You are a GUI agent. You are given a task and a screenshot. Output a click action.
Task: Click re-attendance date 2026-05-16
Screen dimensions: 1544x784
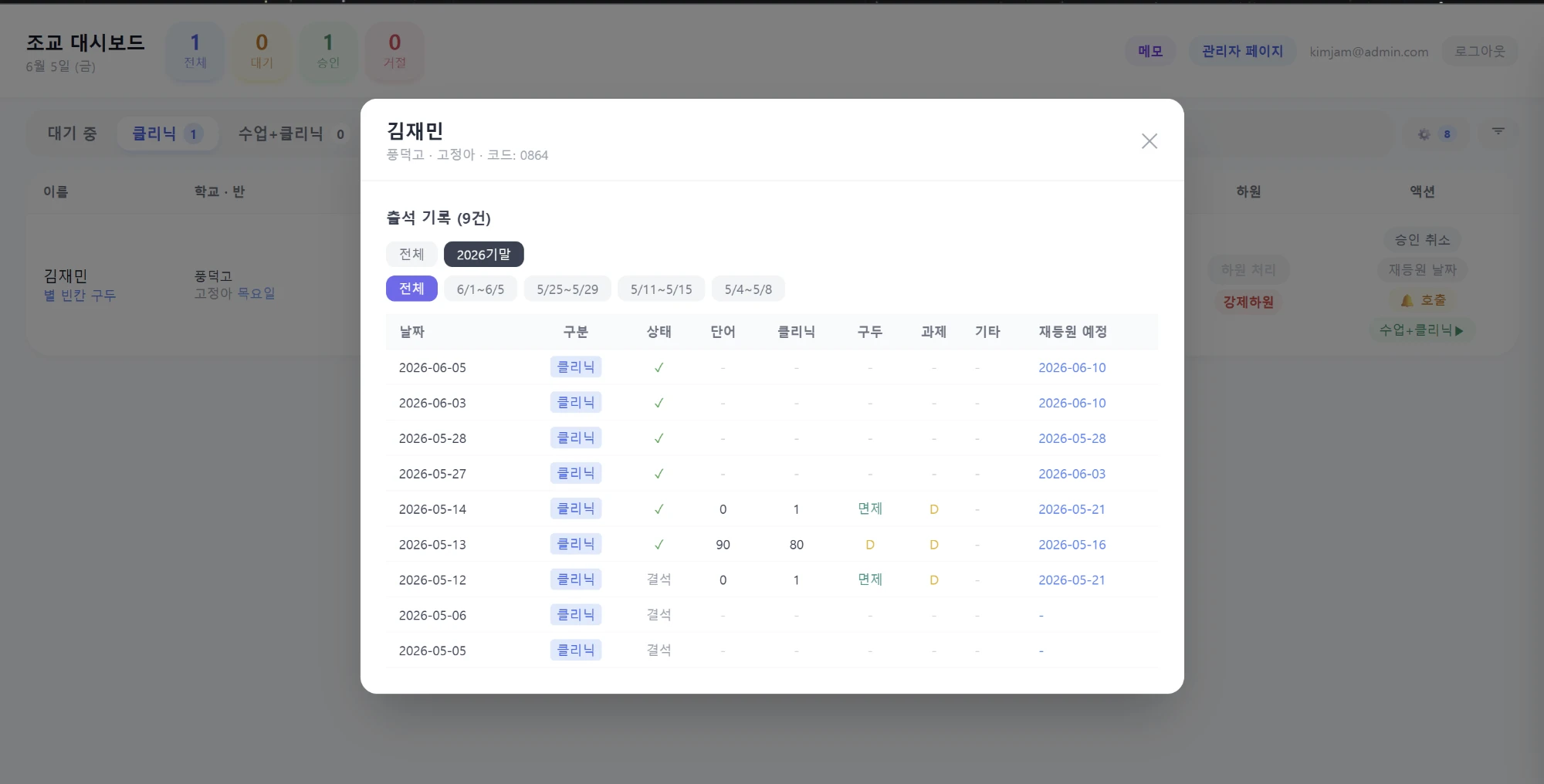point(1072,545)
